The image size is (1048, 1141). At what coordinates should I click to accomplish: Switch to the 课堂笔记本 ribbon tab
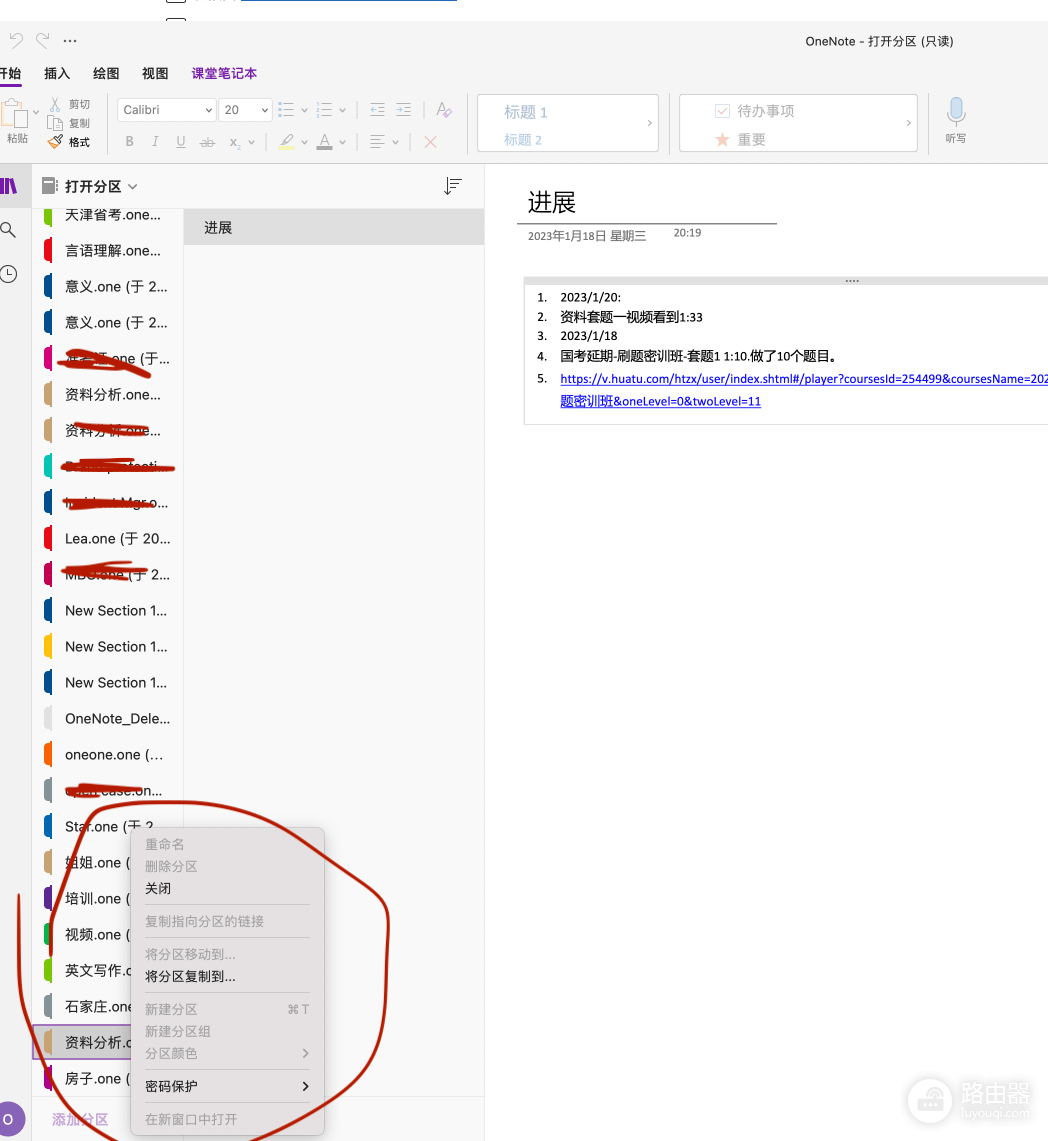[224, 73]
